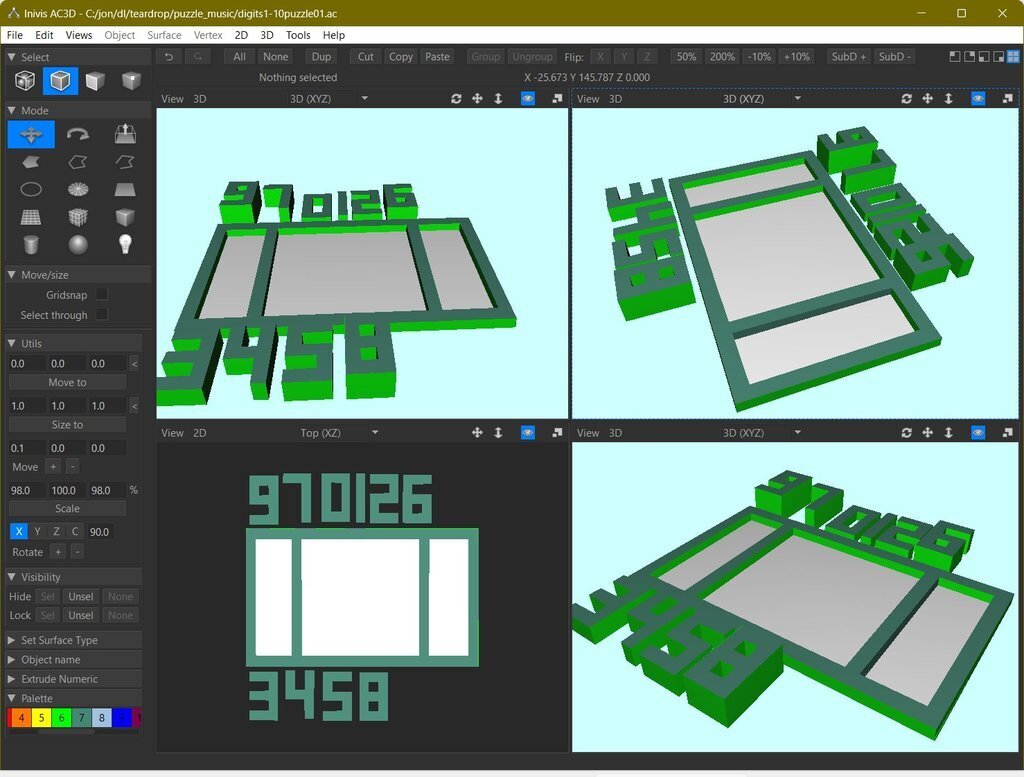Open the Views menu
This screenshot has height=777, width=1024.
pos(79,35)
